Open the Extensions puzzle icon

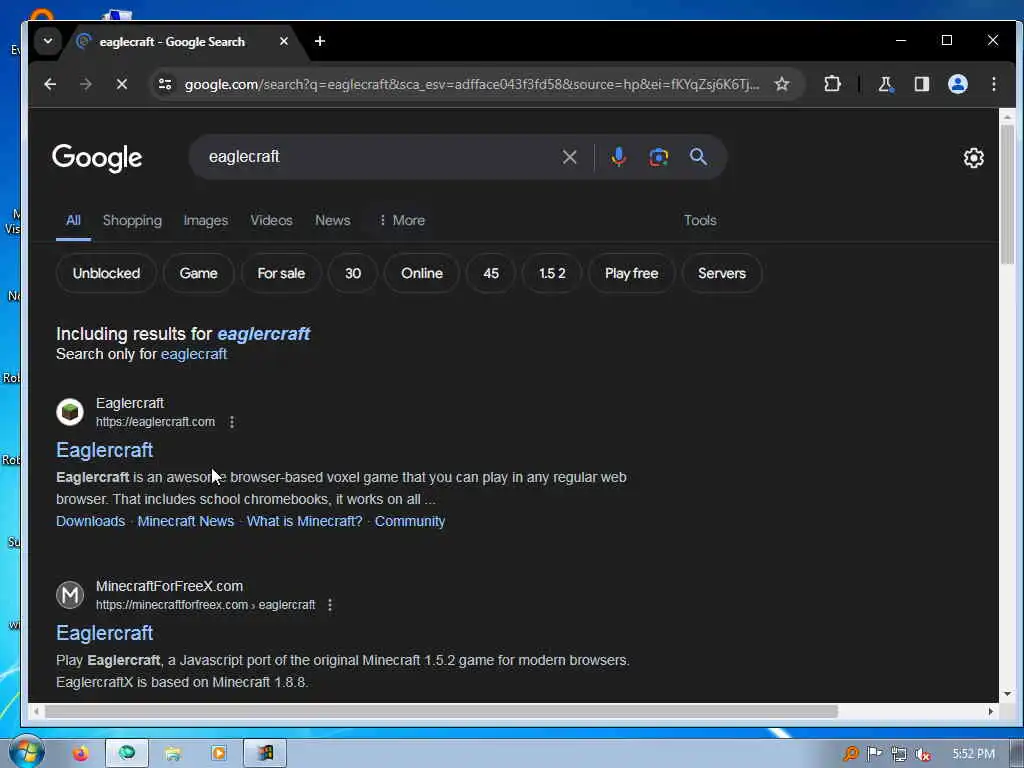point(832,84)
